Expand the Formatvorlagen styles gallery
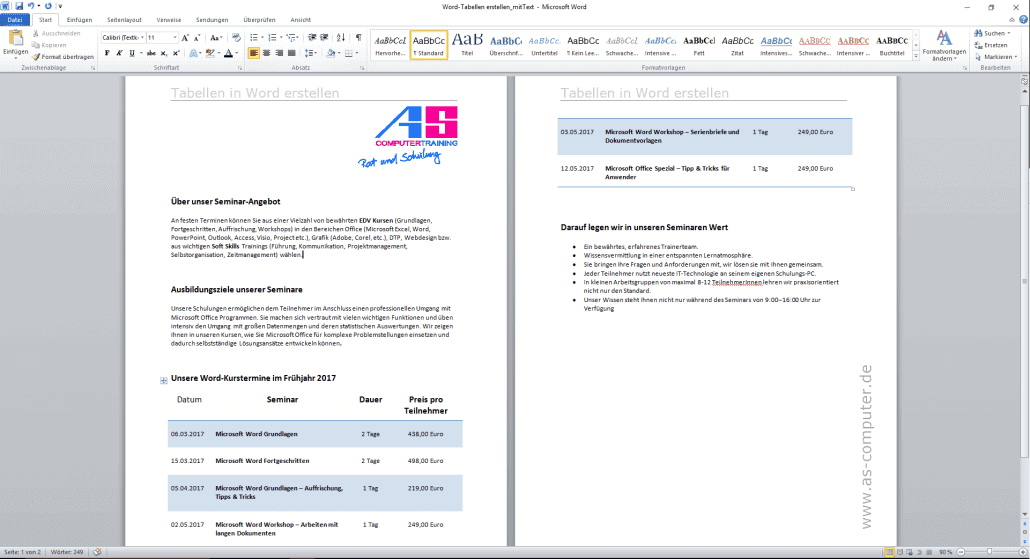 point(916,57)
